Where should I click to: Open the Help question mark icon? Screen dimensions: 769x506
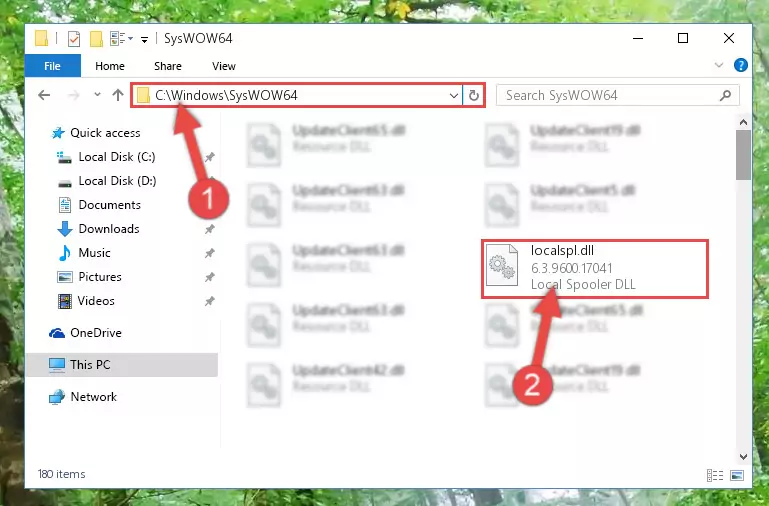pyautogui.click(x=741, y=65)
